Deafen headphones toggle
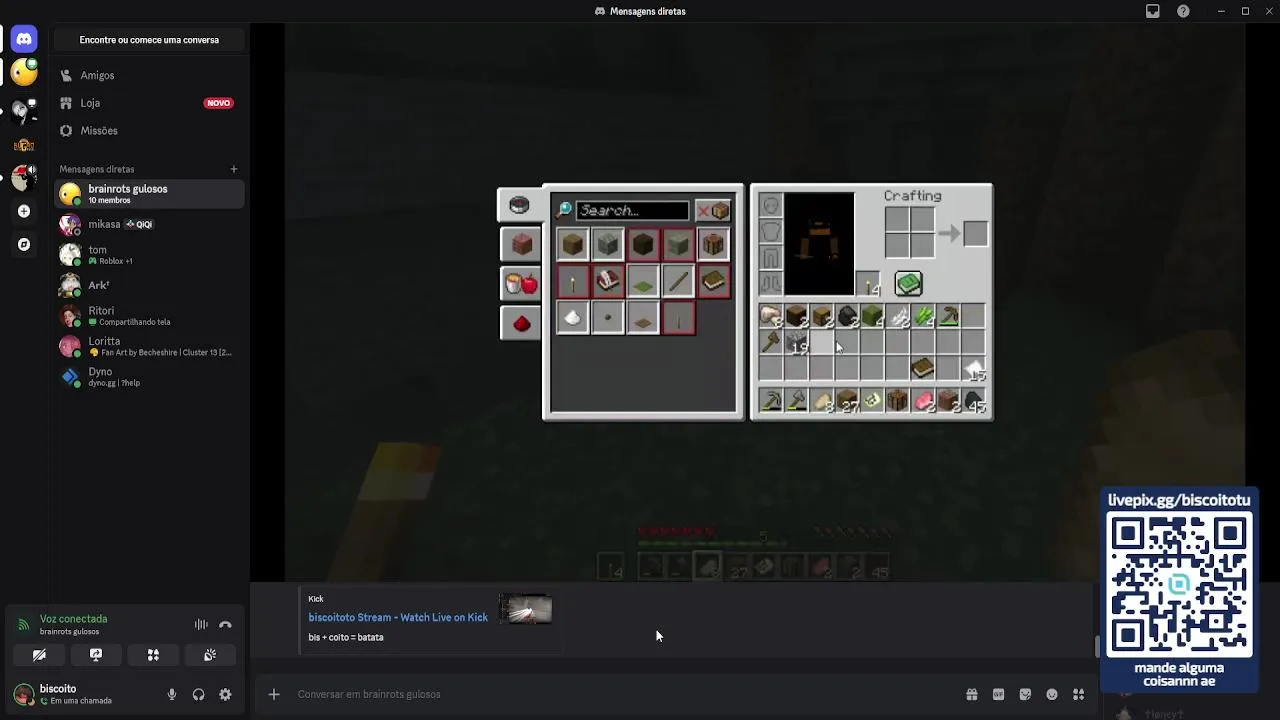Image resolution: width=1280 pixels, height=720 pixels. 198,694
